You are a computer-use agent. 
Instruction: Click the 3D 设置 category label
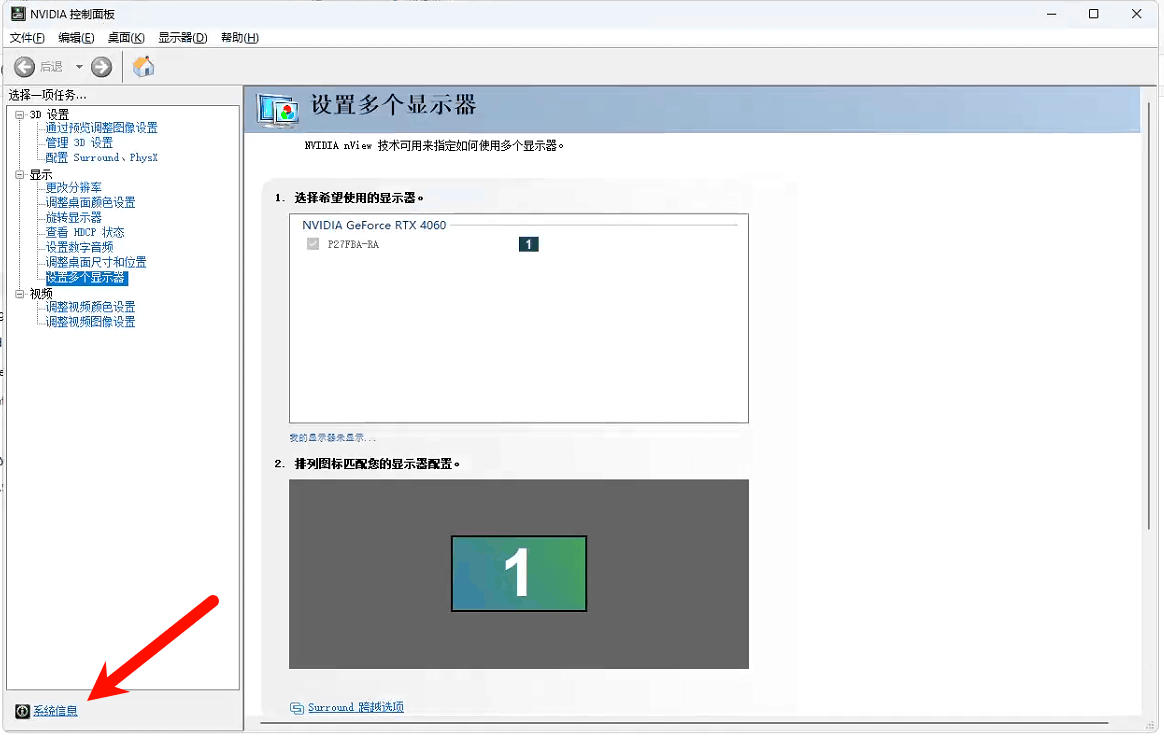(49, 114)
